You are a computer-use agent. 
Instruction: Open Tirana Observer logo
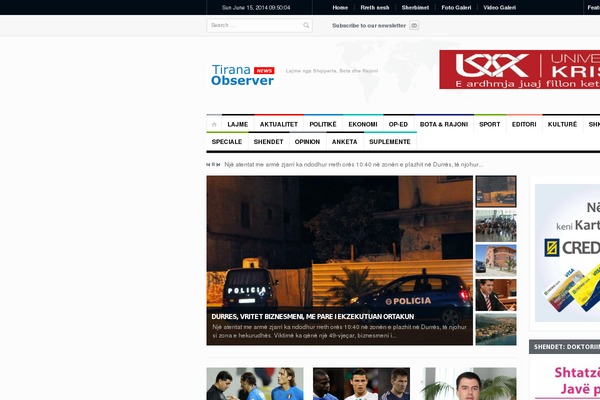pyautogui.click(x=243, y=75)
